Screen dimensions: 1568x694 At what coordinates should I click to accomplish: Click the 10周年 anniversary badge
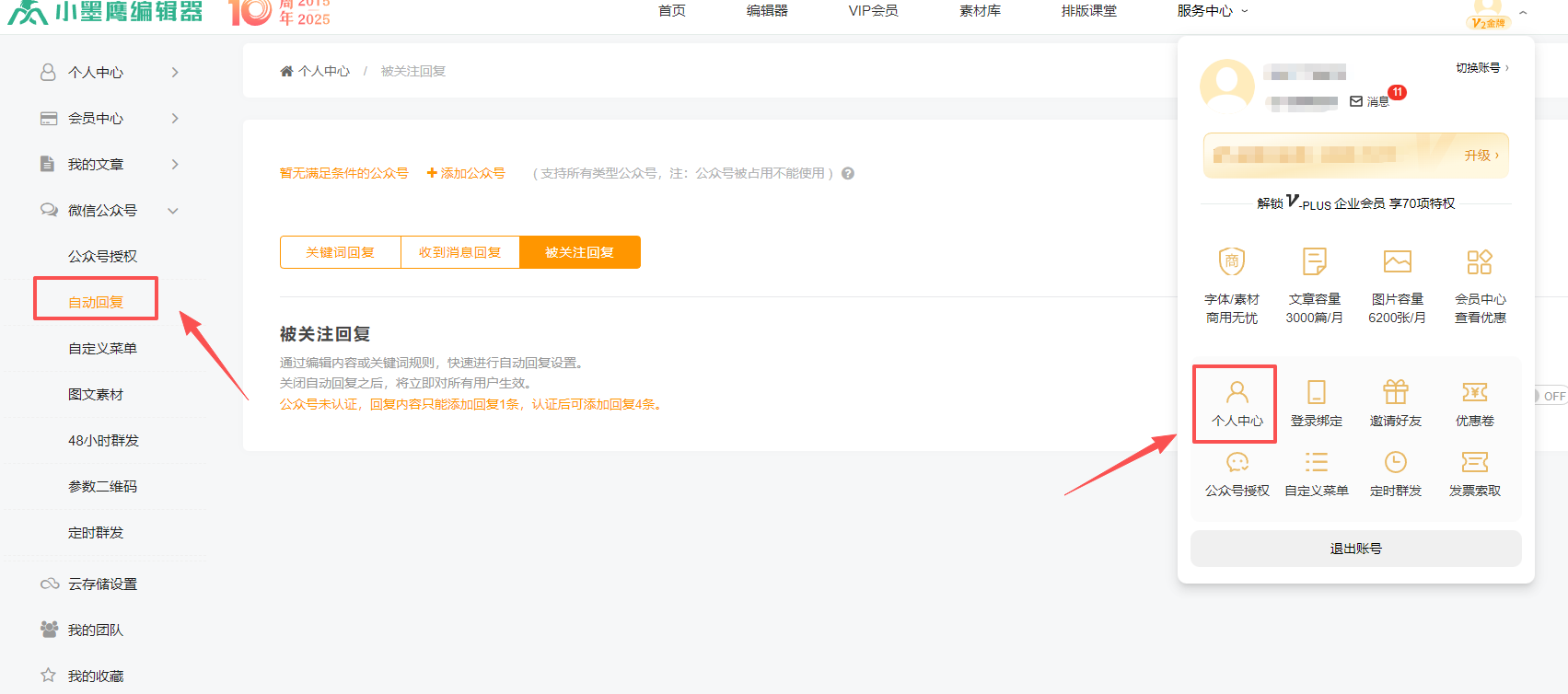tap(279, 13)
